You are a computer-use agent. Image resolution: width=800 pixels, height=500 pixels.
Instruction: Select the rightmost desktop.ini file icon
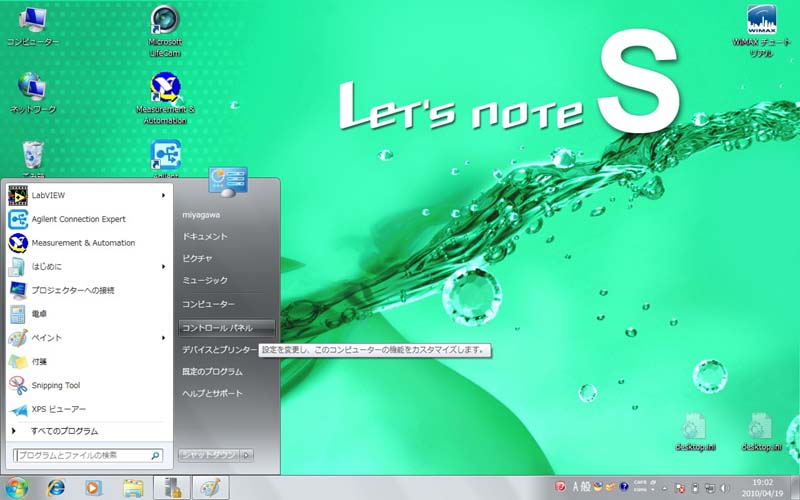761,433
